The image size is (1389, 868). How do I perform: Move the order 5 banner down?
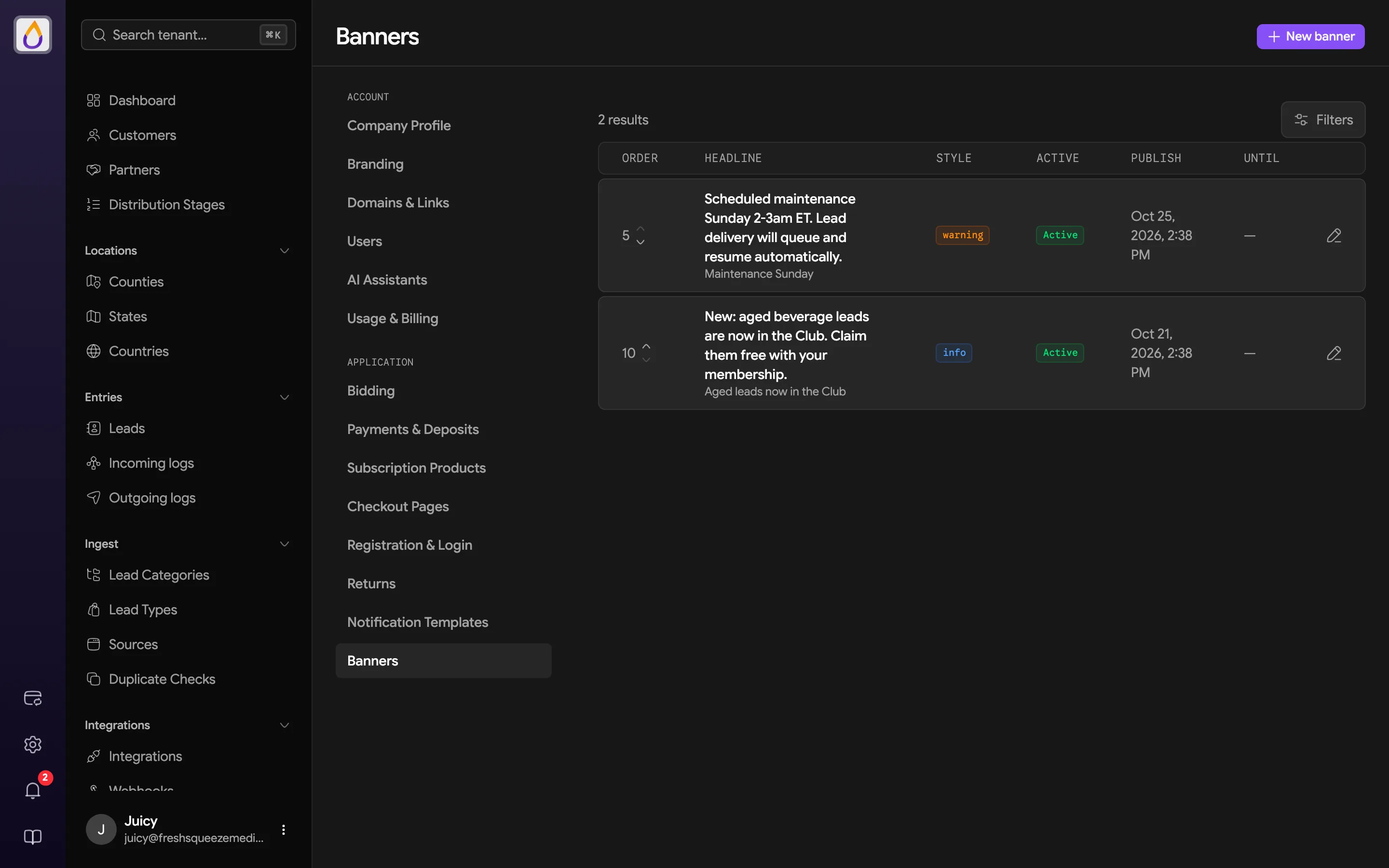click(640, 242)
